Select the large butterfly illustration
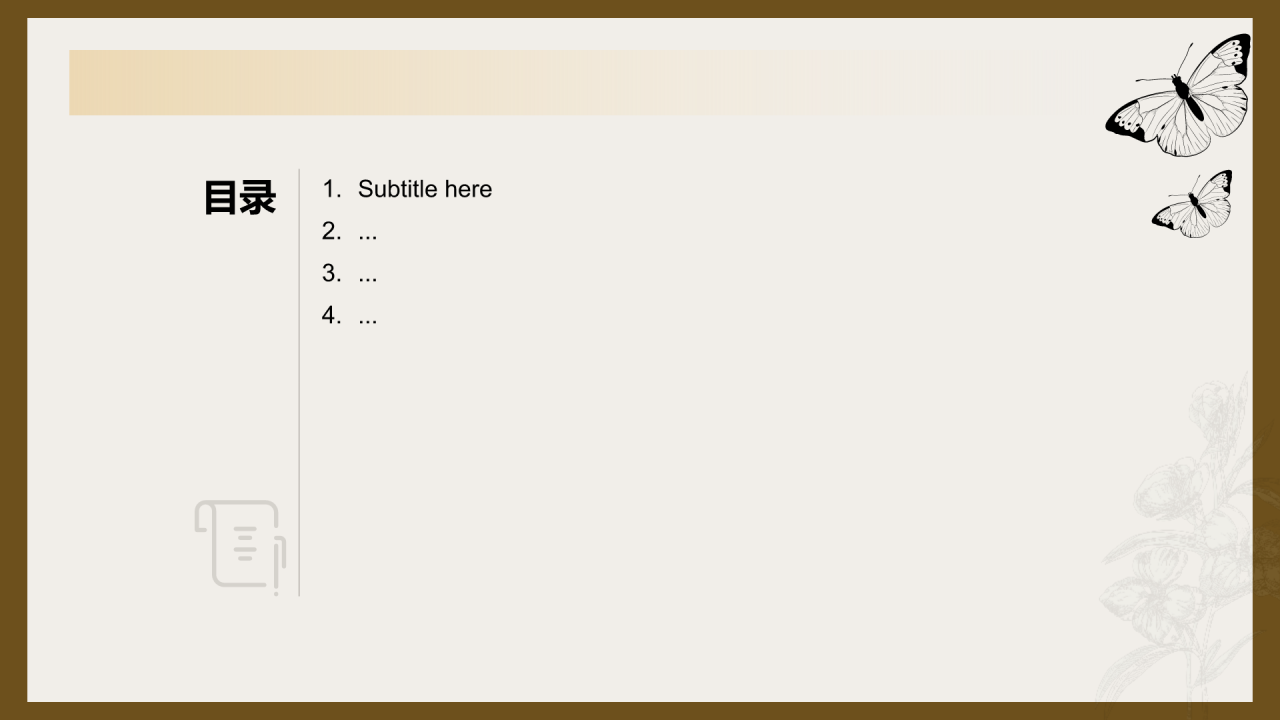Viewport: 1280px width, 720px height. click(x=1179, y=96)
